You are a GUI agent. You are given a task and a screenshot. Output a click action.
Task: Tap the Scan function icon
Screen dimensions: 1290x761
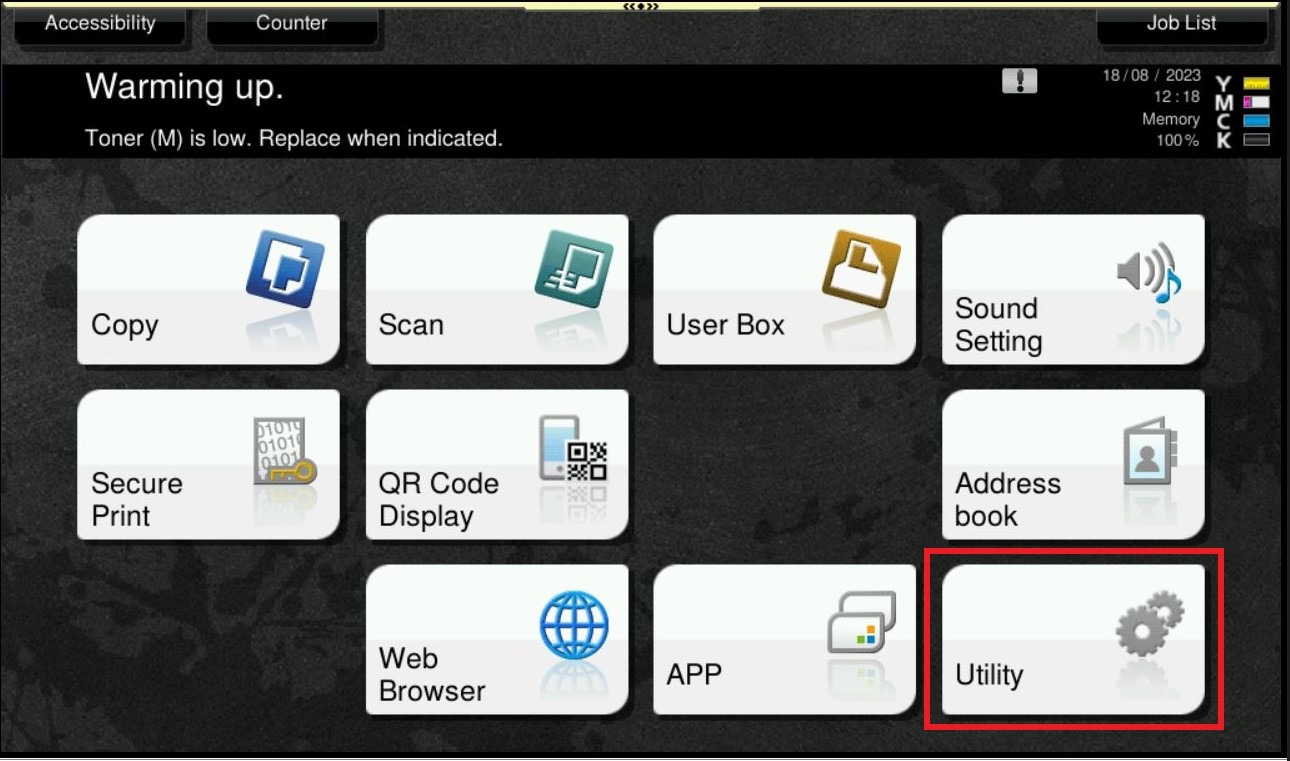click(x=573, y=268)
